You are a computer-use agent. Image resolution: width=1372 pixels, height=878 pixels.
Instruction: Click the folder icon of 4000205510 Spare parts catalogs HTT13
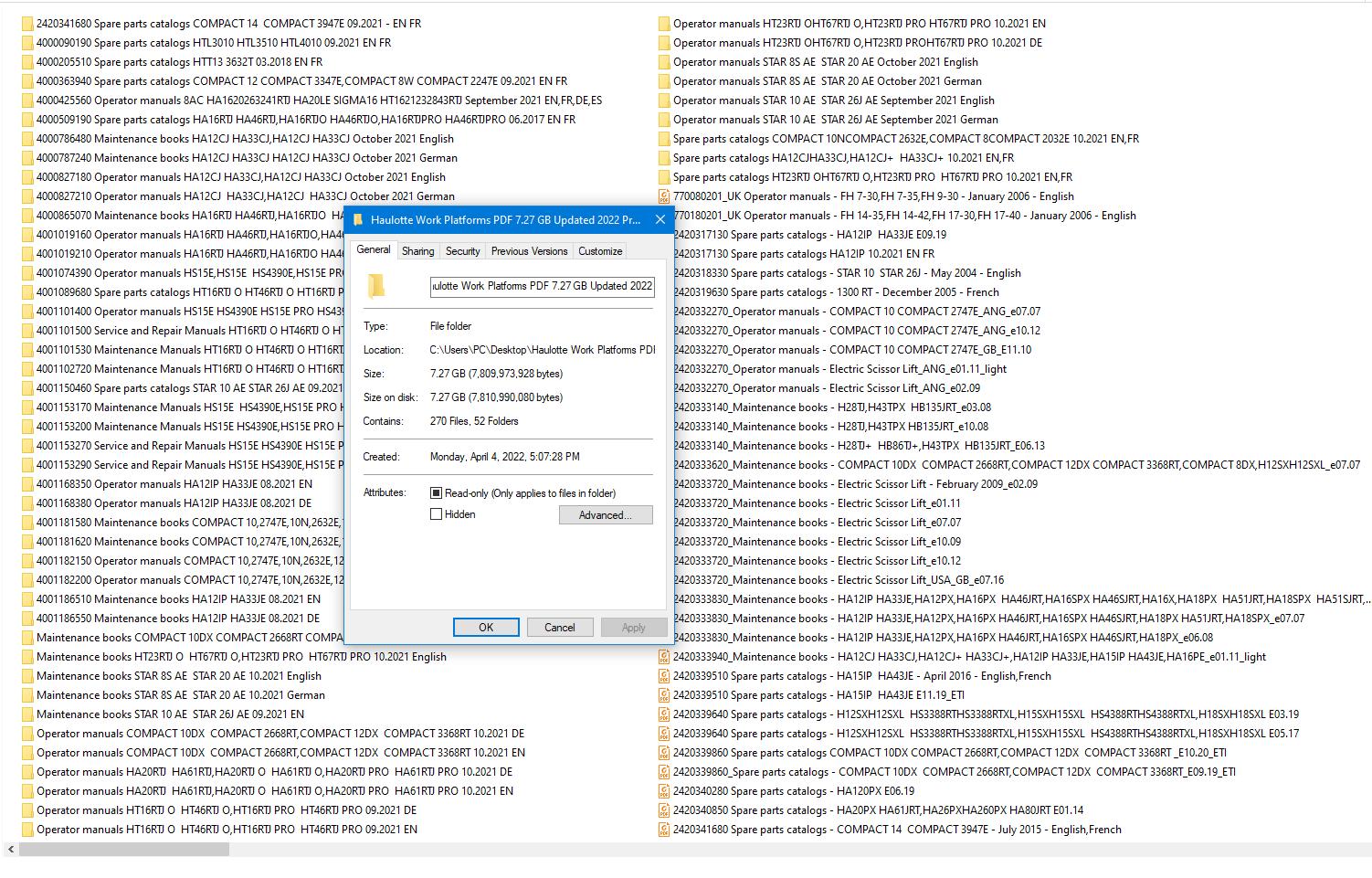tap(27, 62)
